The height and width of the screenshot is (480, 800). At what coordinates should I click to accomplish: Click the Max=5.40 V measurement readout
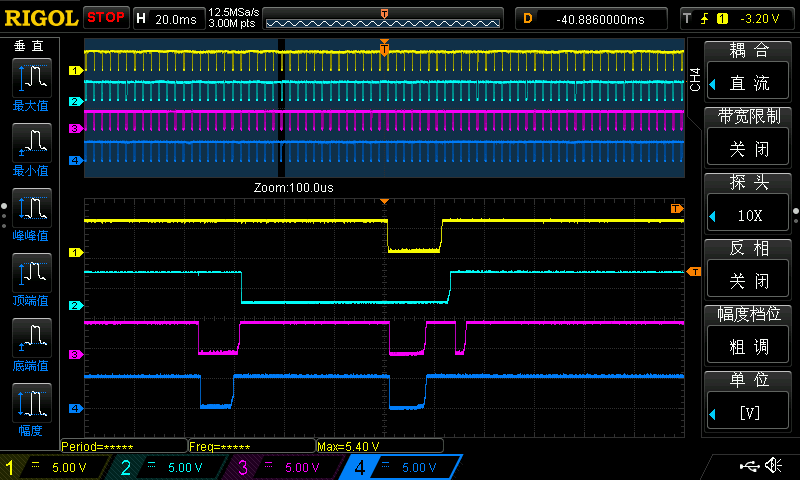coord(380,446)
